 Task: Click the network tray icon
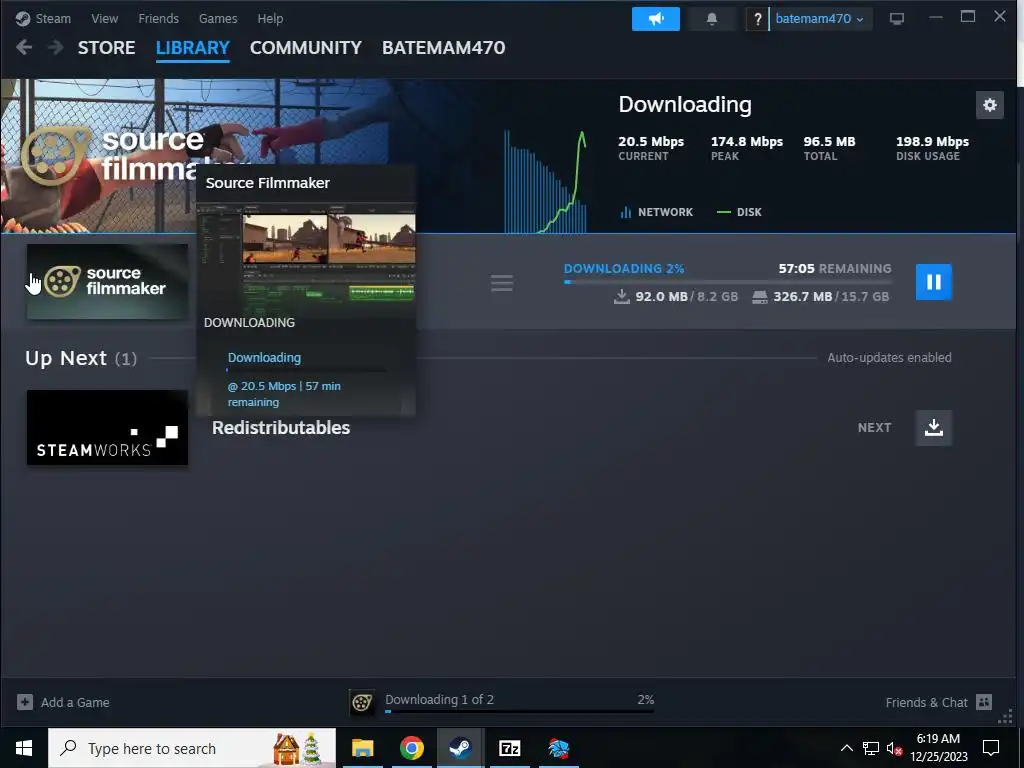[x=871, y=748]
